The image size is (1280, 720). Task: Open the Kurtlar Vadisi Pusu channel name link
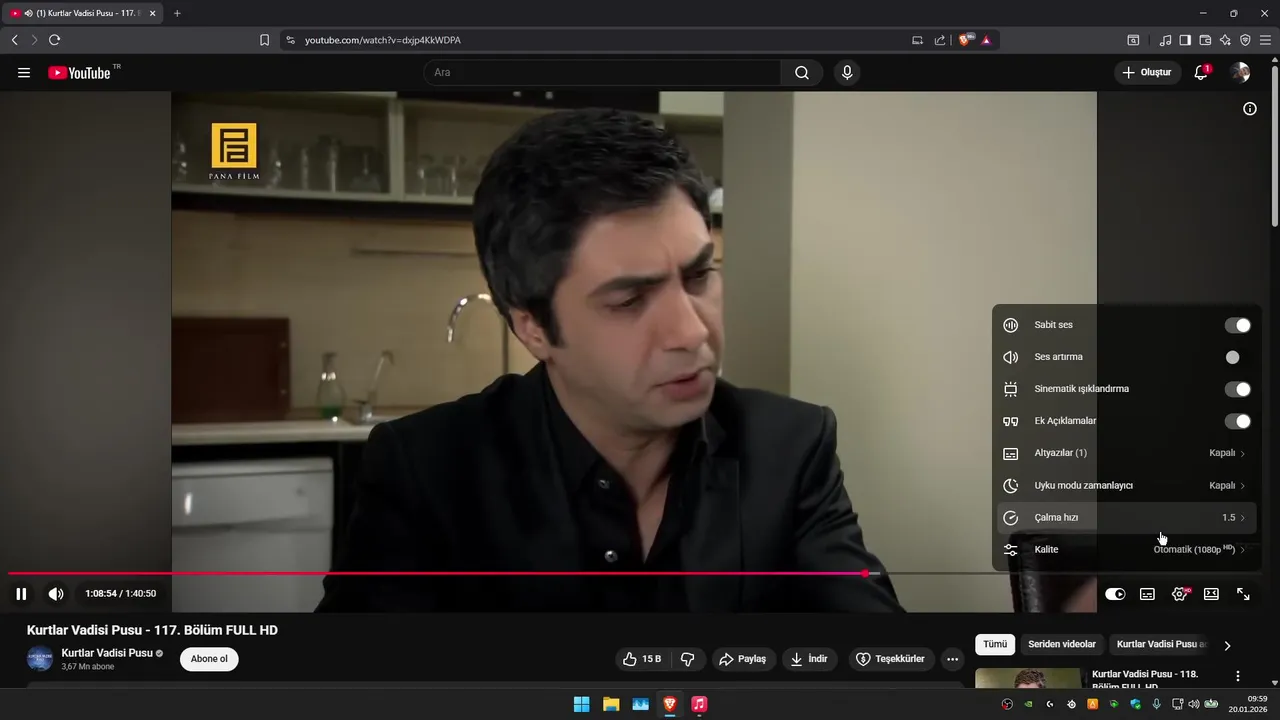click(x=107, y=653)
